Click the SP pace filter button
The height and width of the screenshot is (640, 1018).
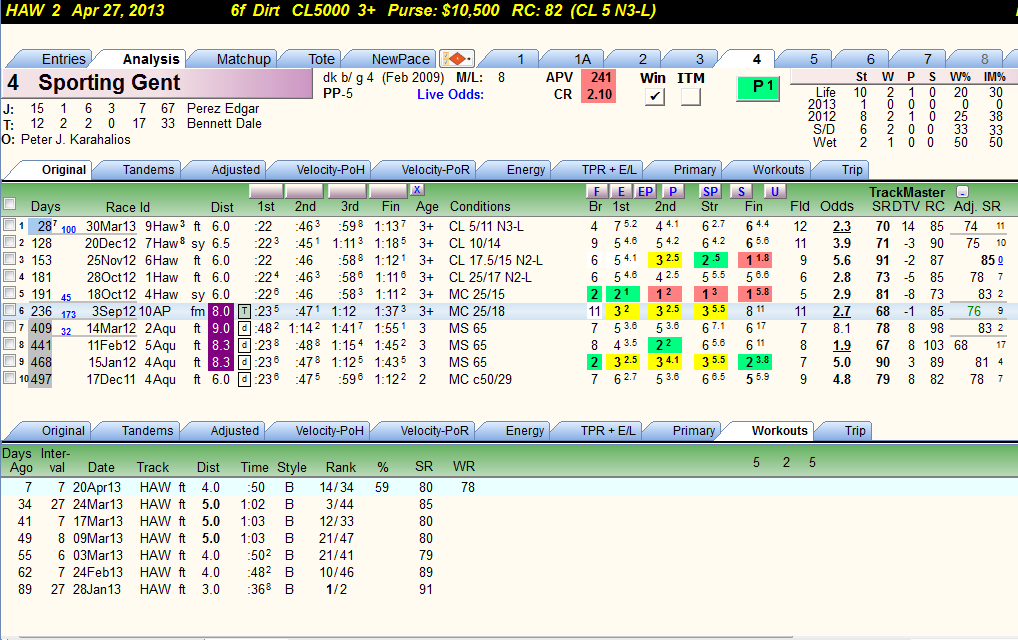(710, 191)
